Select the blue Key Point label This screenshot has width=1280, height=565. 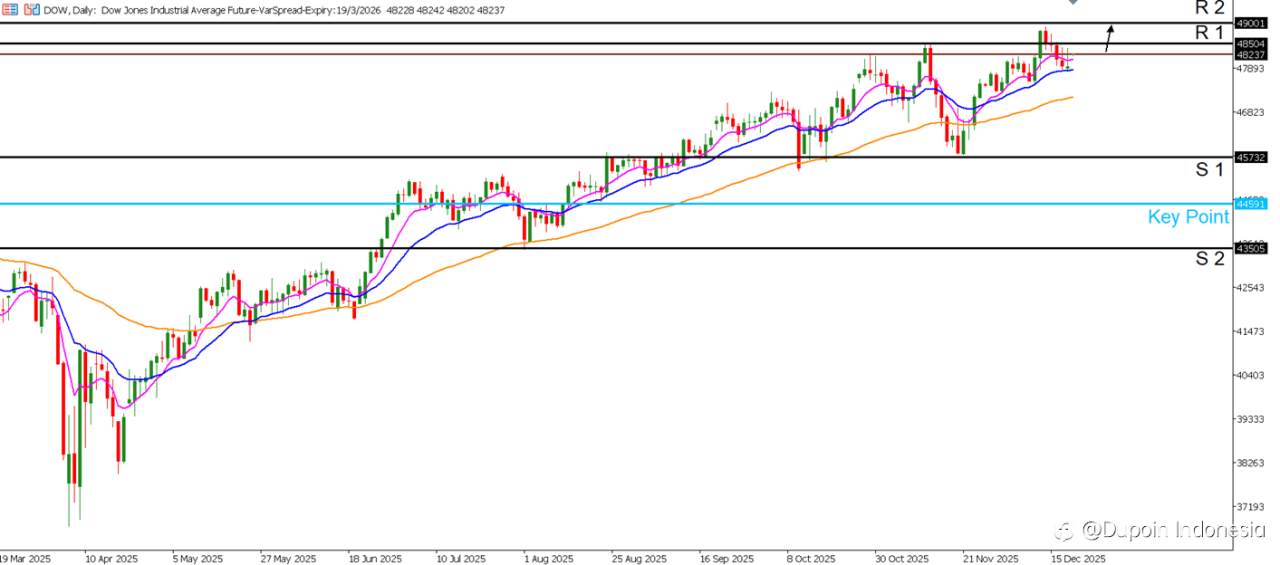coord(1188,217)
